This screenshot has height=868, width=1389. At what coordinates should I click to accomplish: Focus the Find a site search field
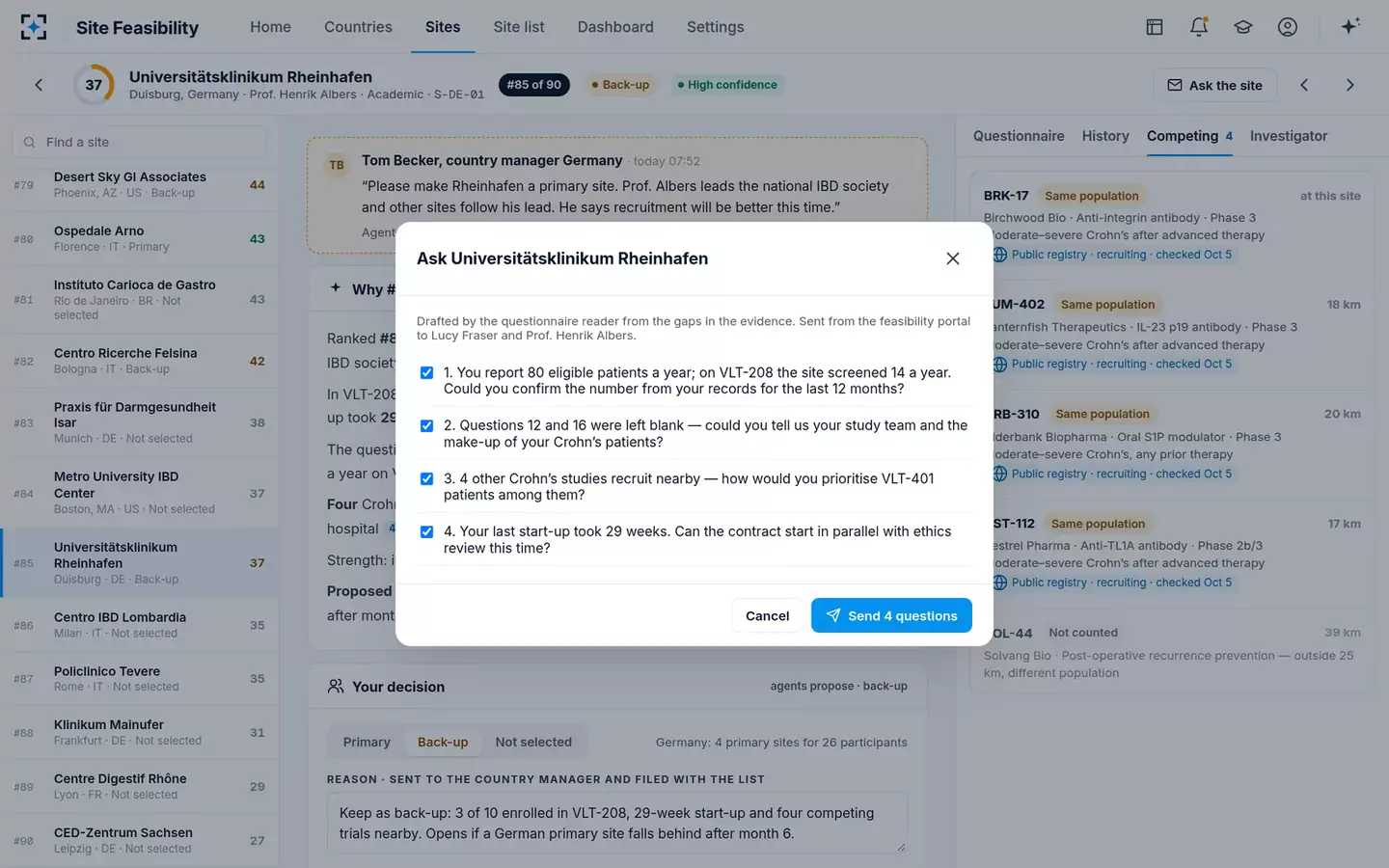pyautogui.click(x=140, y=142)
